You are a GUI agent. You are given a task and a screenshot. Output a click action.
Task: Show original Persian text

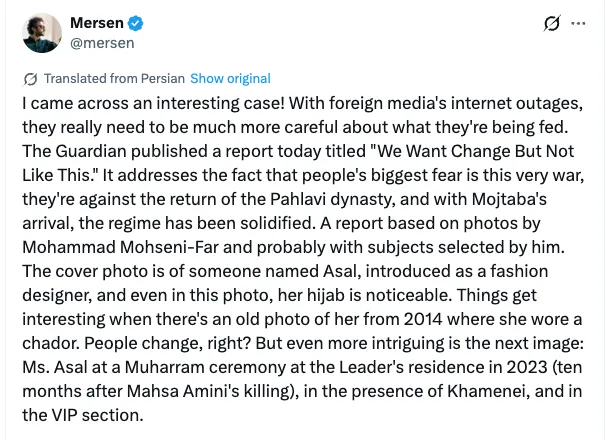click(x=230, y=79)
